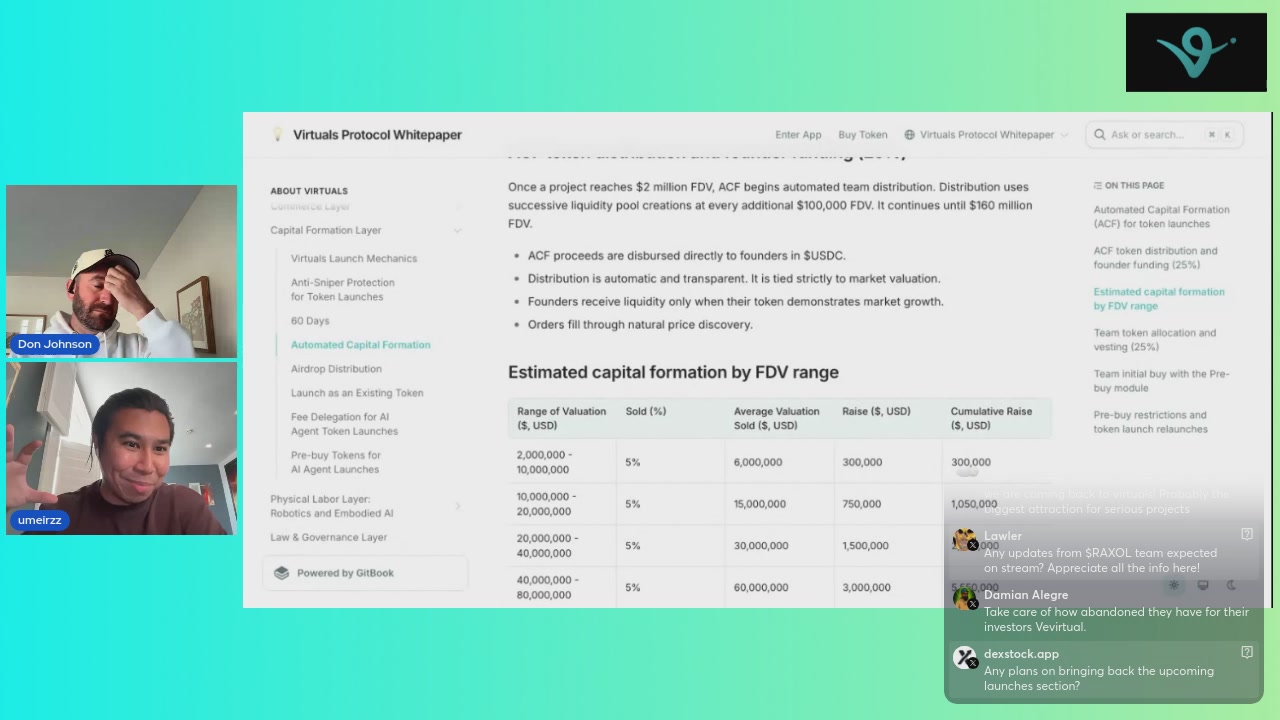Click Lawler's avatar in chat overlay
Viewport: 1280px width, 720px height.
964,540
